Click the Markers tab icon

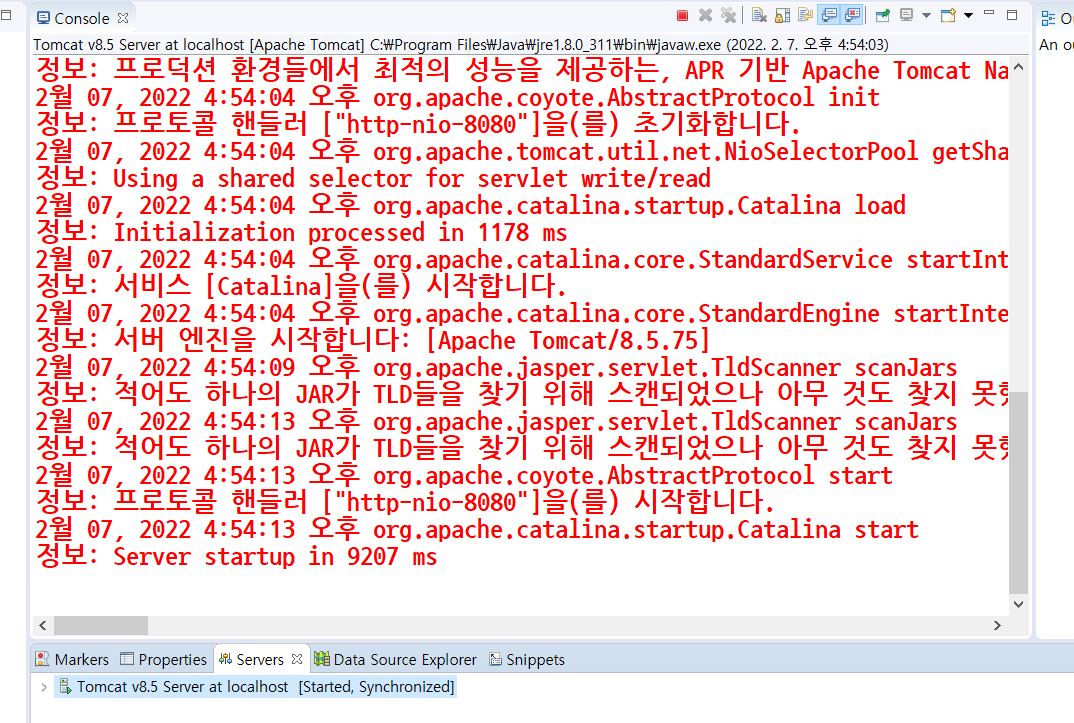pos(42,659)
